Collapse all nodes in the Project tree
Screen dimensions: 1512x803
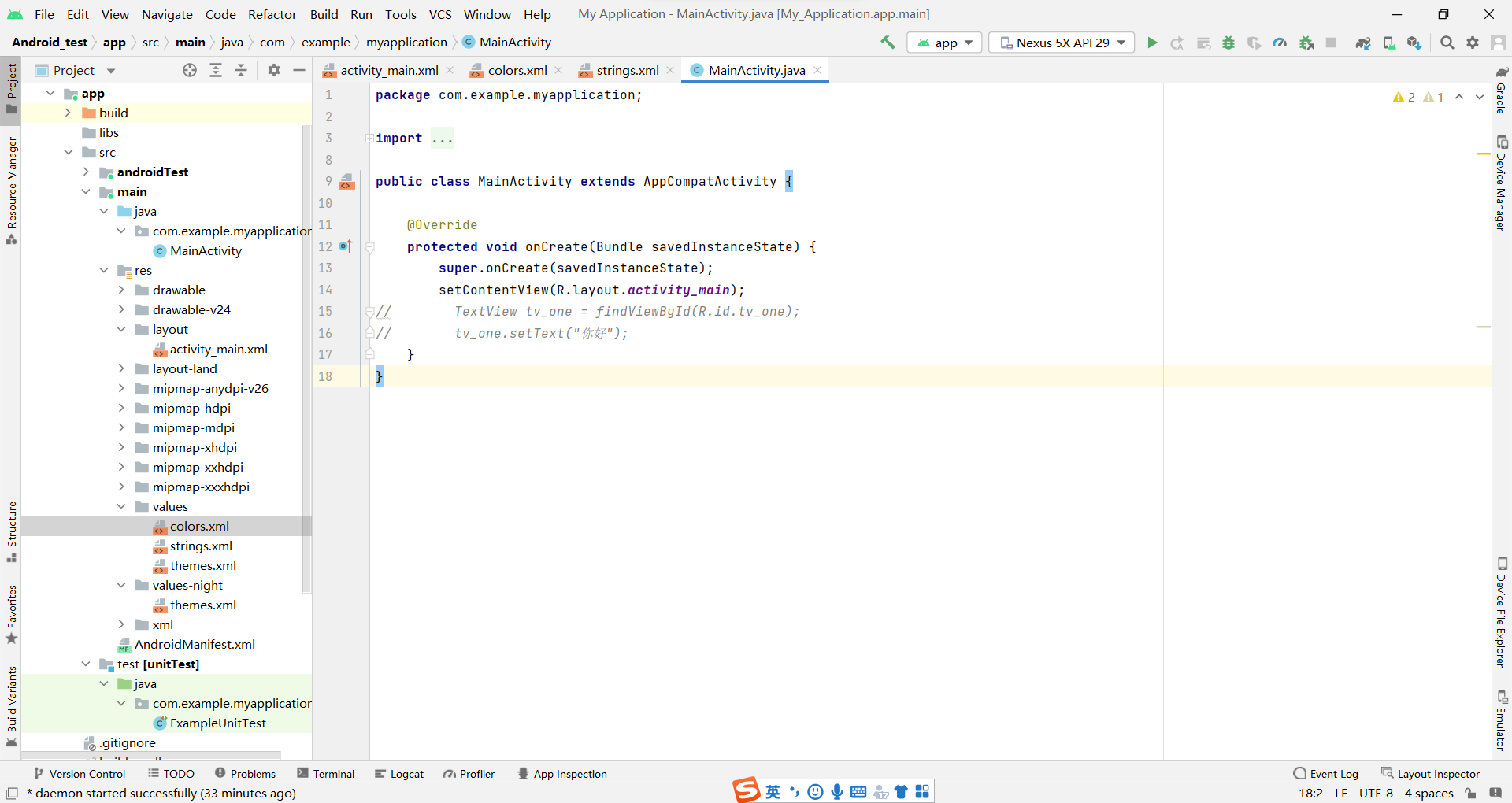click(x=241, y=70)
